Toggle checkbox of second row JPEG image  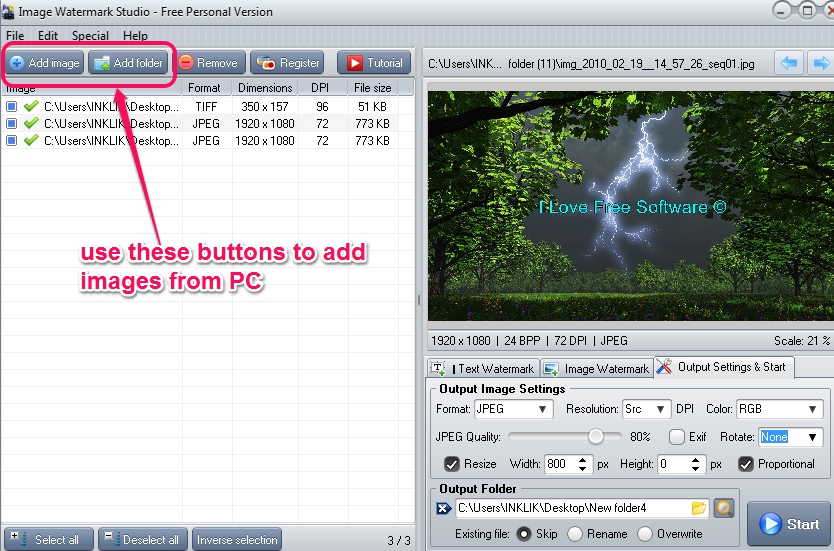(11, 123)
